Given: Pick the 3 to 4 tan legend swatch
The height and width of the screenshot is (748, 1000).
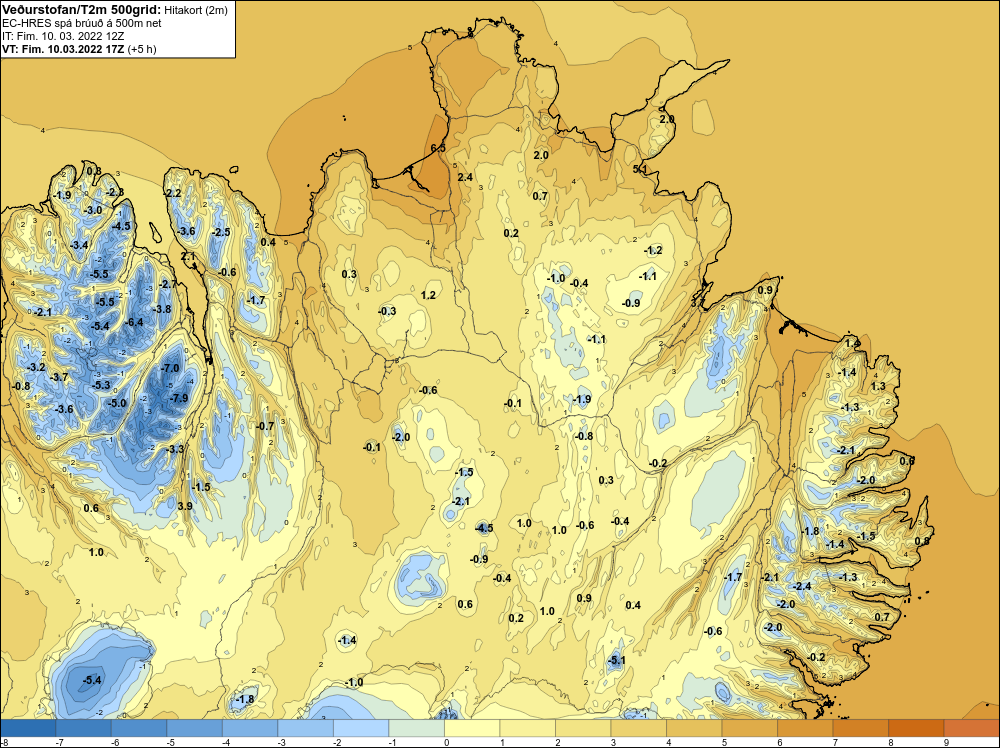Looking at the screenshot, I should click(638, 728).
